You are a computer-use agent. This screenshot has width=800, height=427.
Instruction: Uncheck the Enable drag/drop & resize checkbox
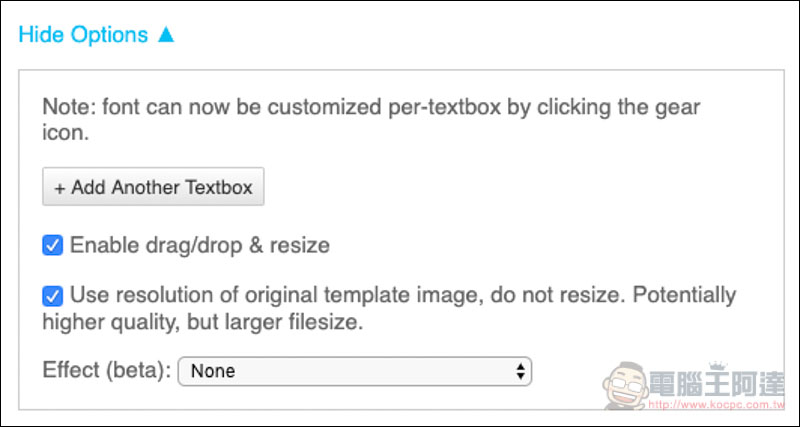click(x=53, y=245)
